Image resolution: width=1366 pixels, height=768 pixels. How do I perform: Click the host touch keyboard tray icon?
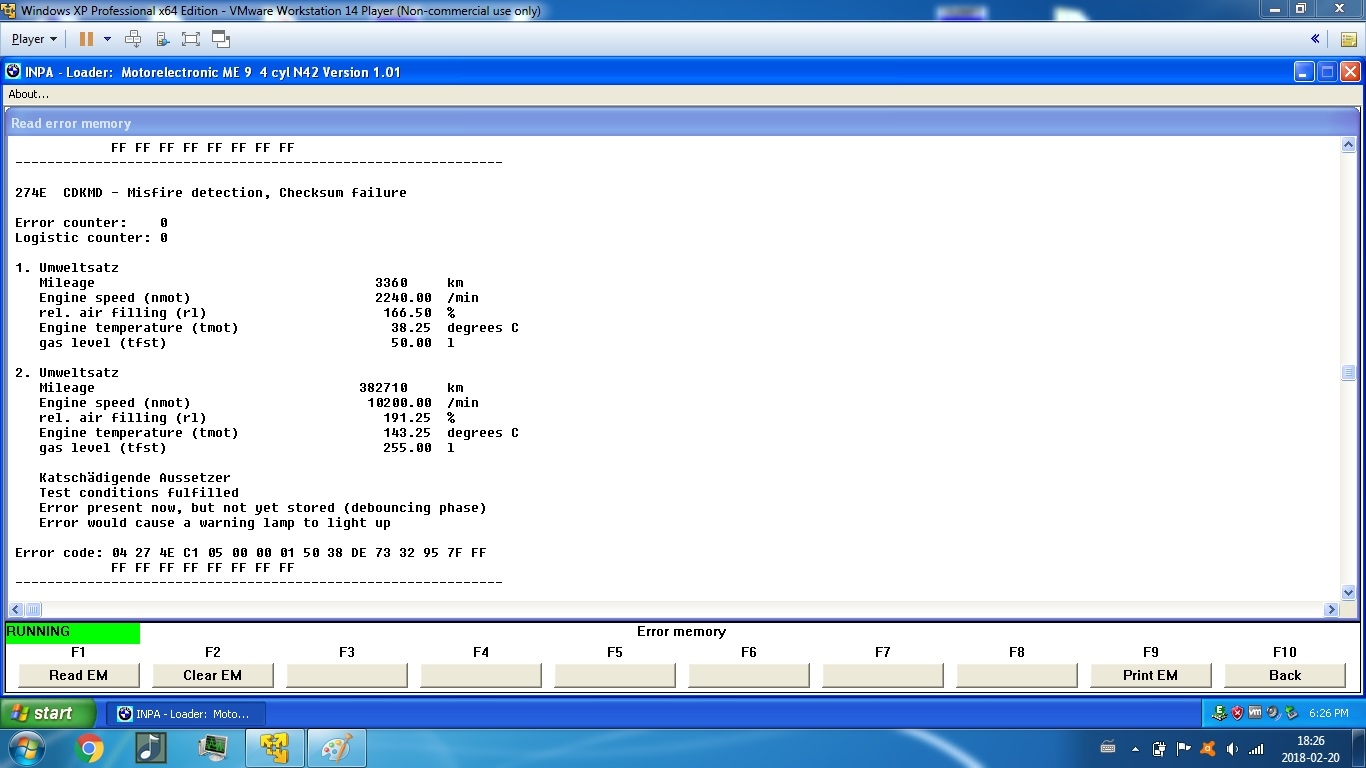[1108, 748]
